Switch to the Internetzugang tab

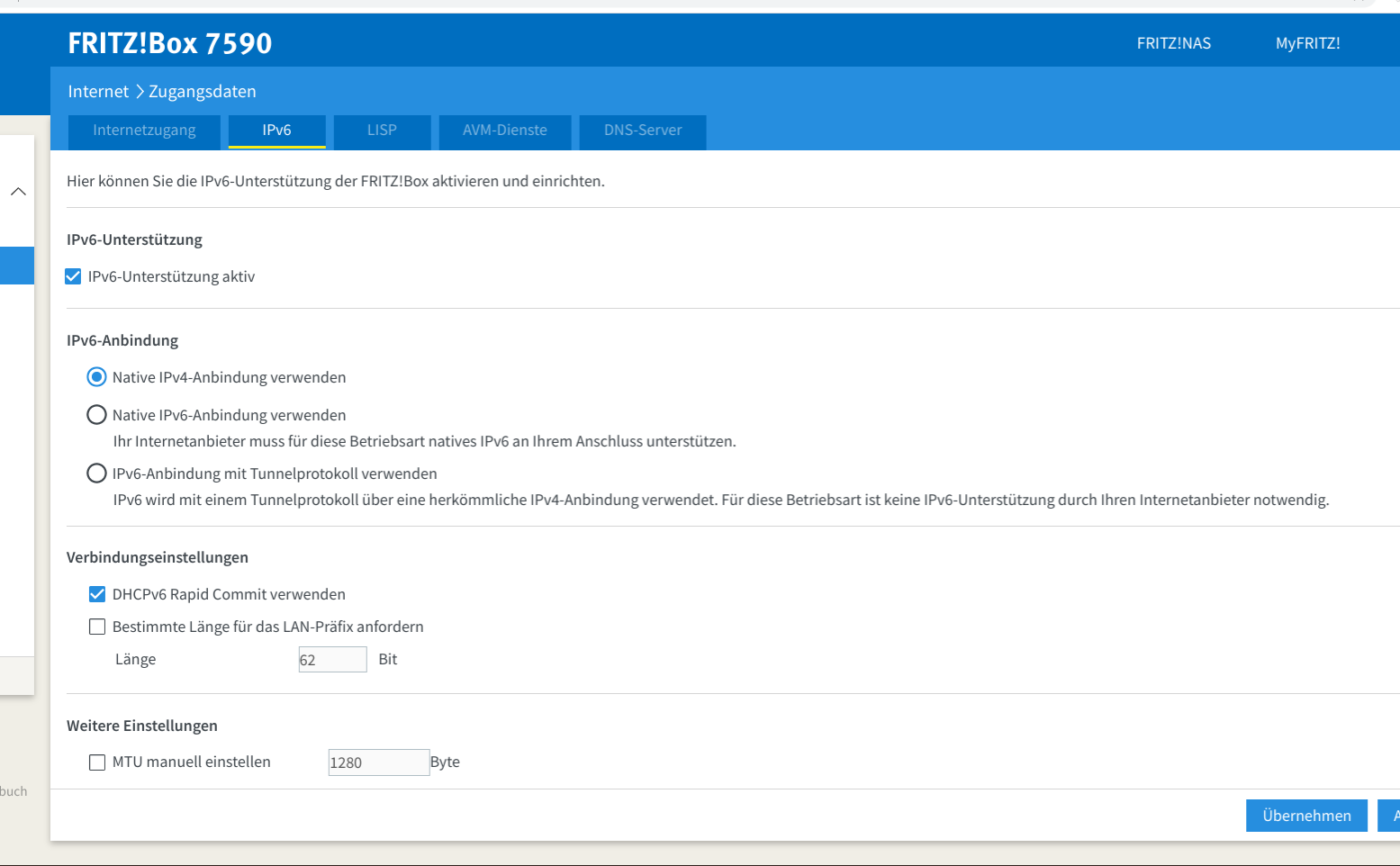[144, 131]
